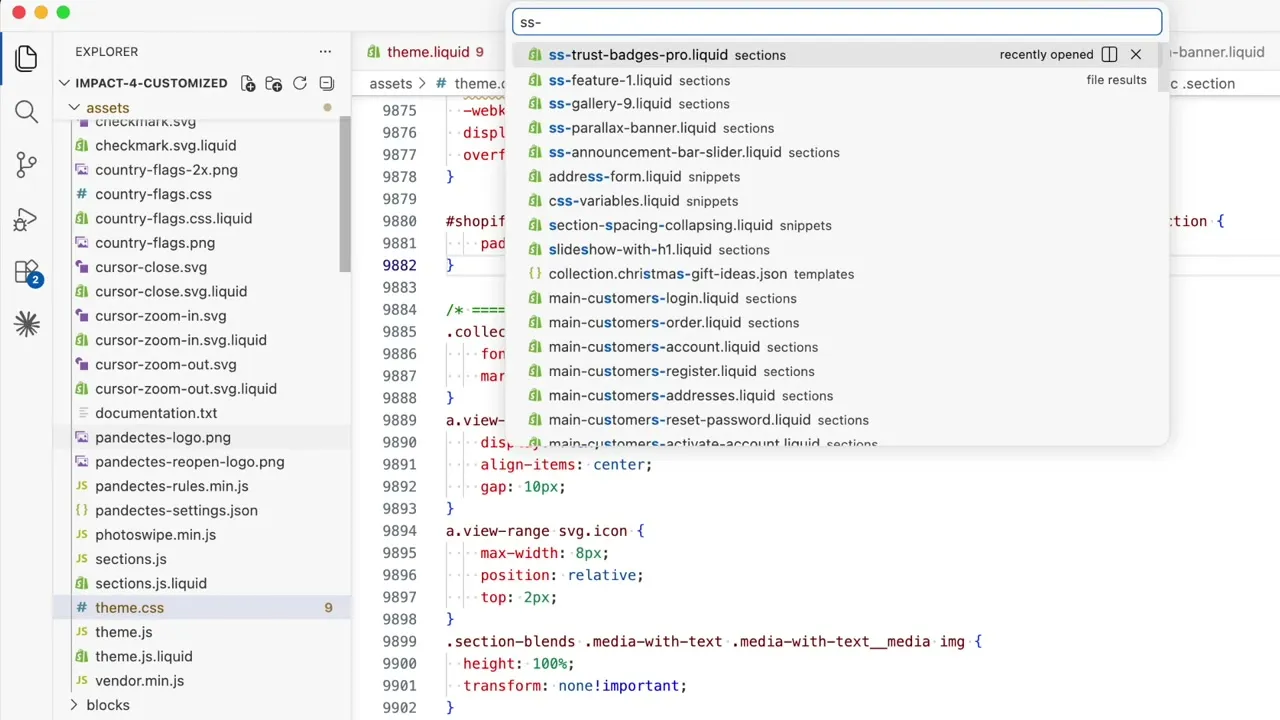Open pandectes-settings.json in Explorer
This screenshot has width=1280, height=720.
coord(176,510)
